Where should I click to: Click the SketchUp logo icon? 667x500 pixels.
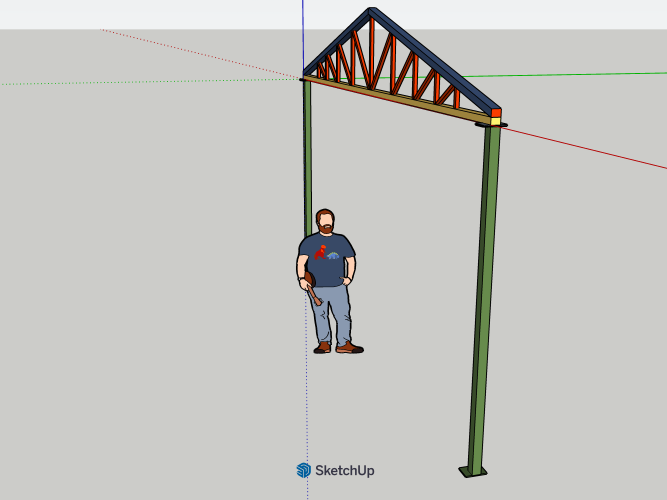click(303, 470)
